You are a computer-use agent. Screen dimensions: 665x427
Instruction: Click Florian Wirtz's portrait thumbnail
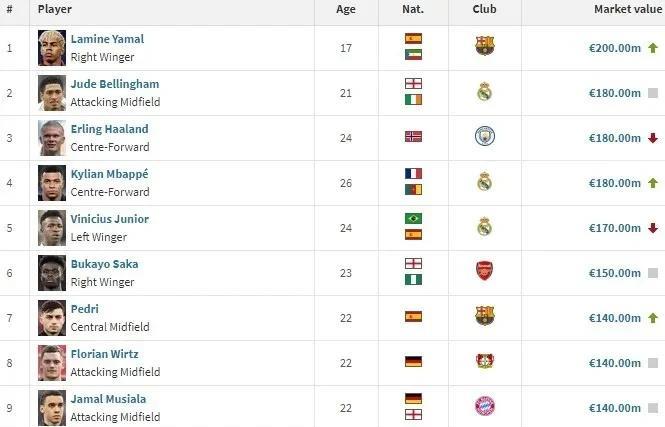pos(52,363)
